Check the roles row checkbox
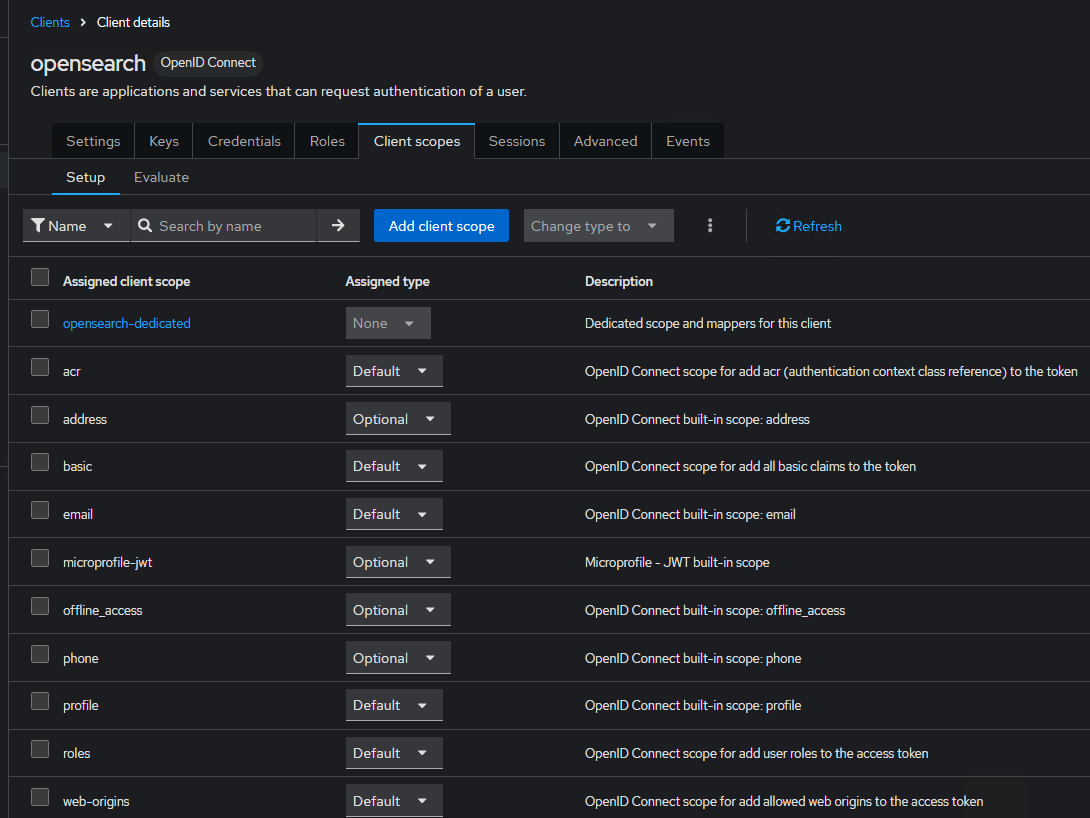The width and height of the screenshot is (1090, 818). pyautogui.click(x=40, y=749)
